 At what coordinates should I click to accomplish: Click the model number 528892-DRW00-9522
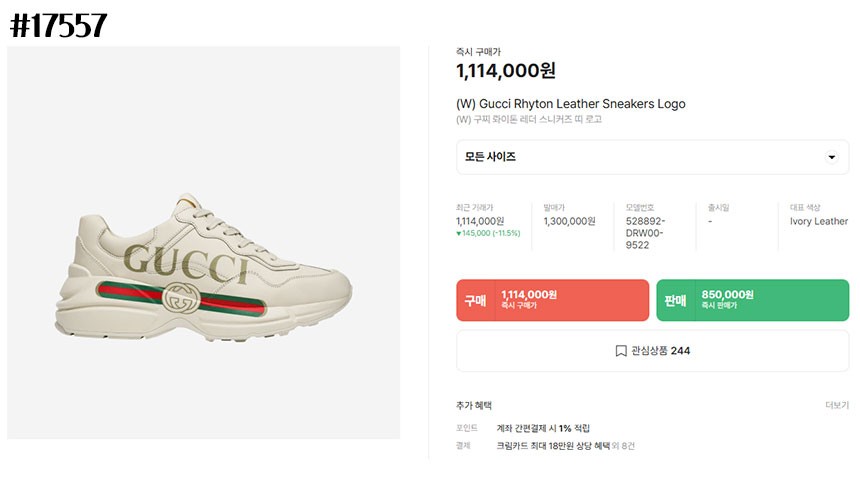(646, 233)
